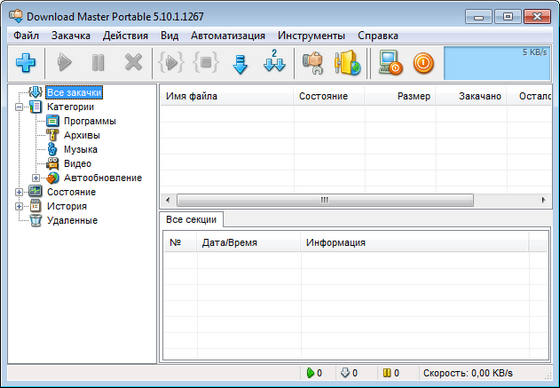Click the start all downloads braces icon
The width and height of the screenshot is (560, 388).
[x=171, y=63]
